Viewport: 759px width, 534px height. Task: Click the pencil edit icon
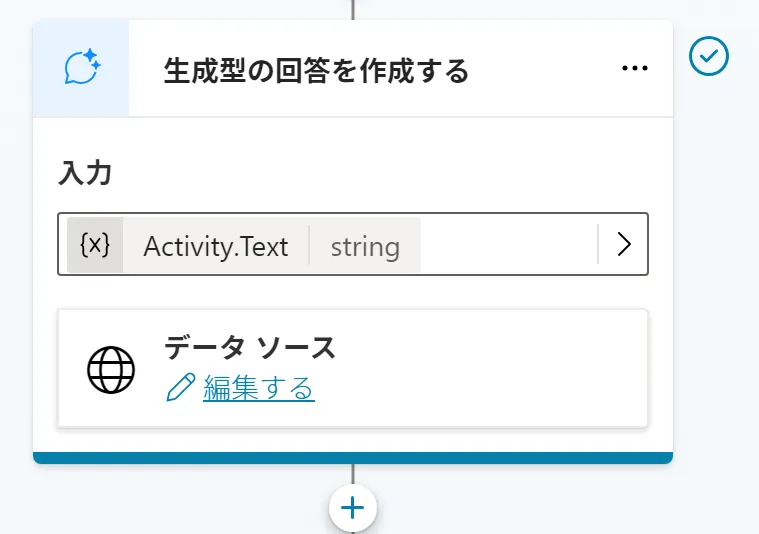181,388
